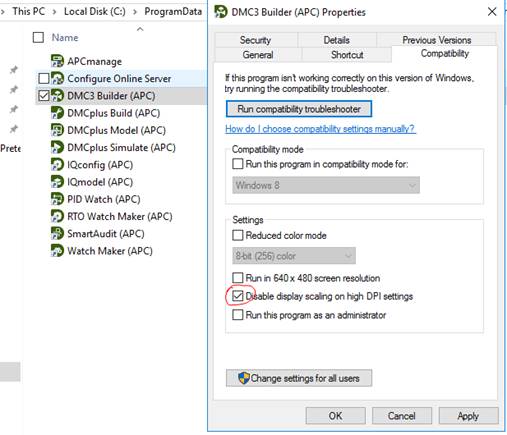Click the Name column sort arrow
Screen dimensions: 507x435
pyautogui.click(x=140, y=29)
